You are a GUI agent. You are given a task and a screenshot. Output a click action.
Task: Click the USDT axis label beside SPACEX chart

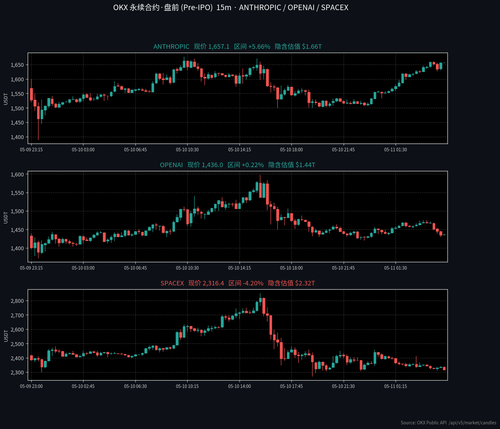coord(6,336)
